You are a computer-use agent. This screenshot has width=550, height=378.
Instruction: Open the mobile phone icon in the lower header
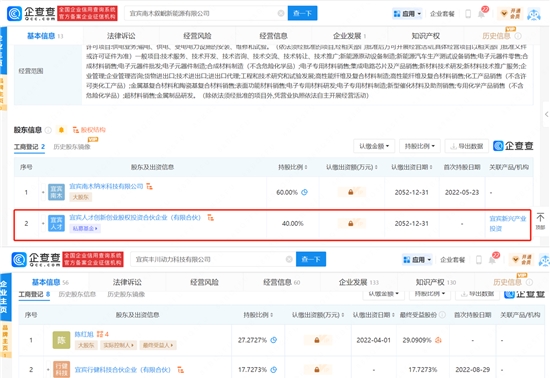[x=479, y=260]
